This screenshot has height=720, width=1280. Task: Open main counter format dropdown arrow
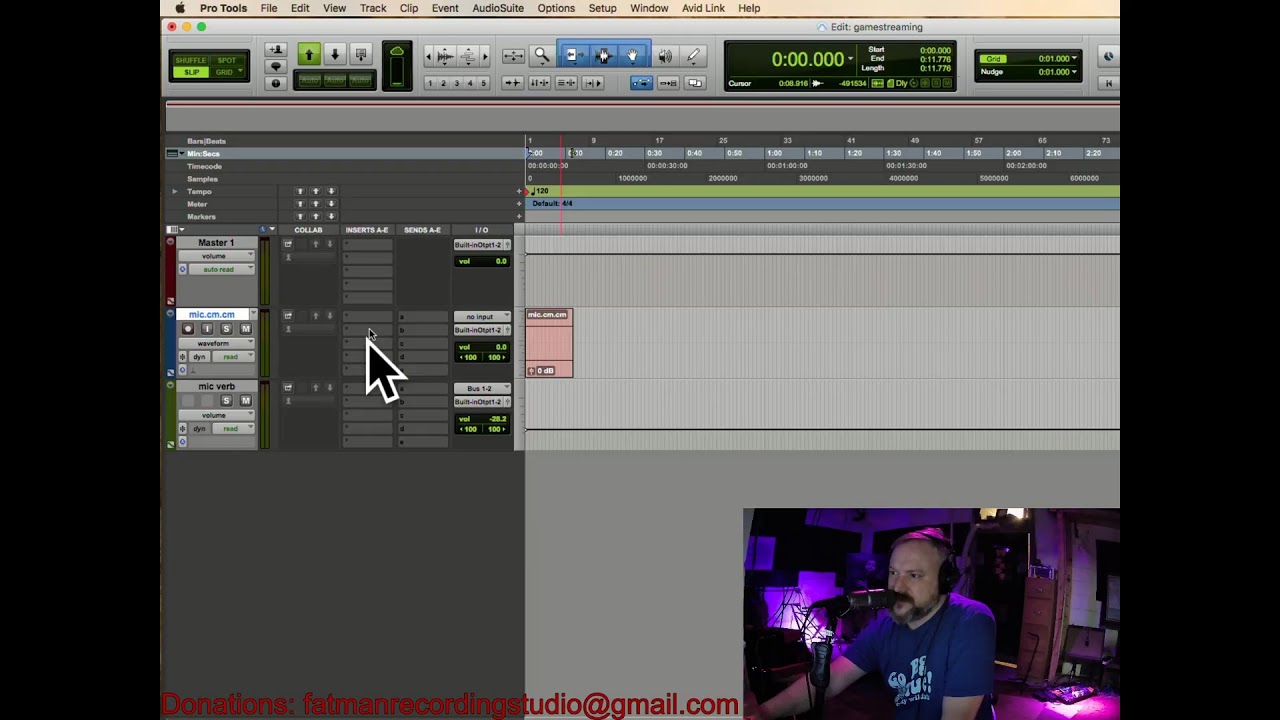click(x=851, y=59)
